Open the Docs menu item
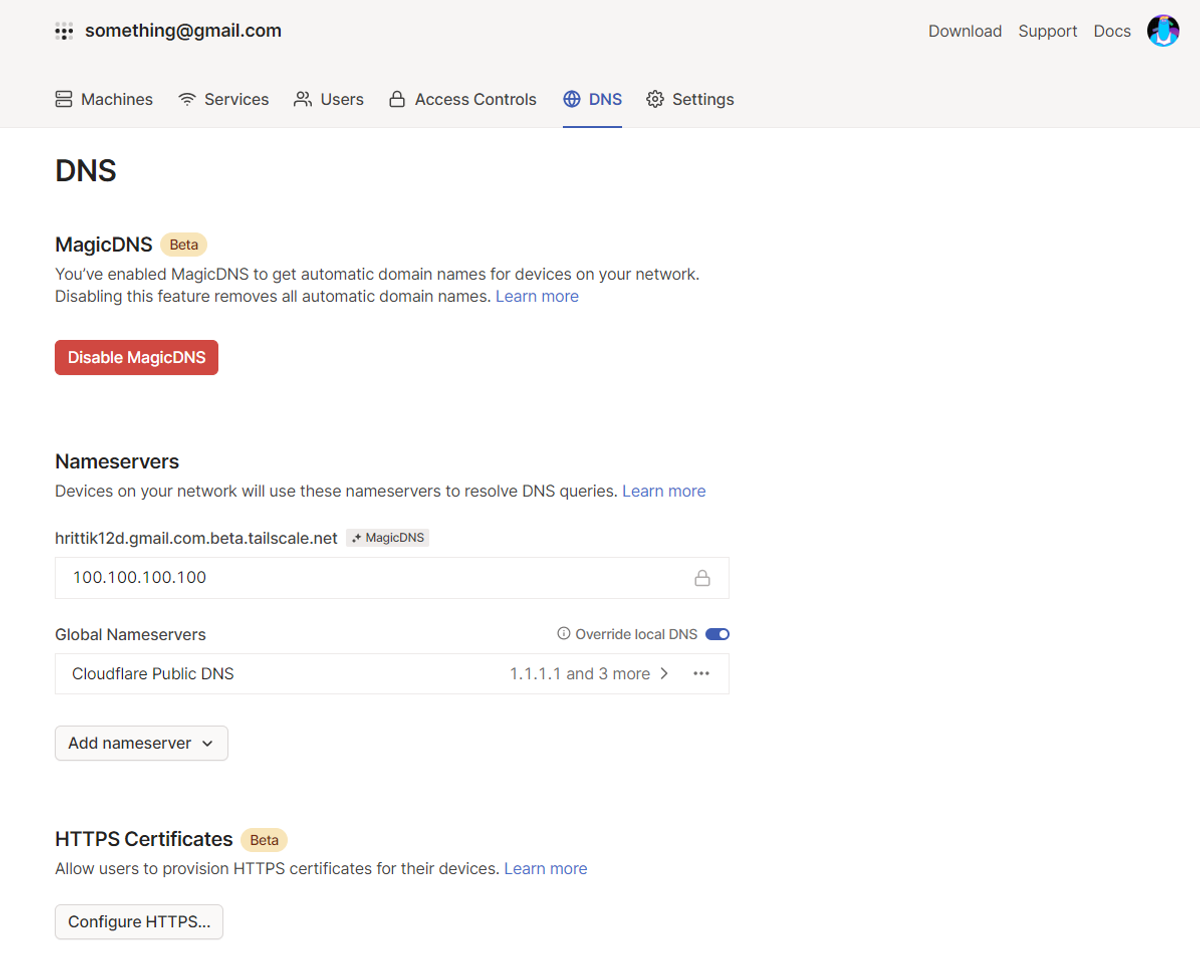 point(1112,31)
